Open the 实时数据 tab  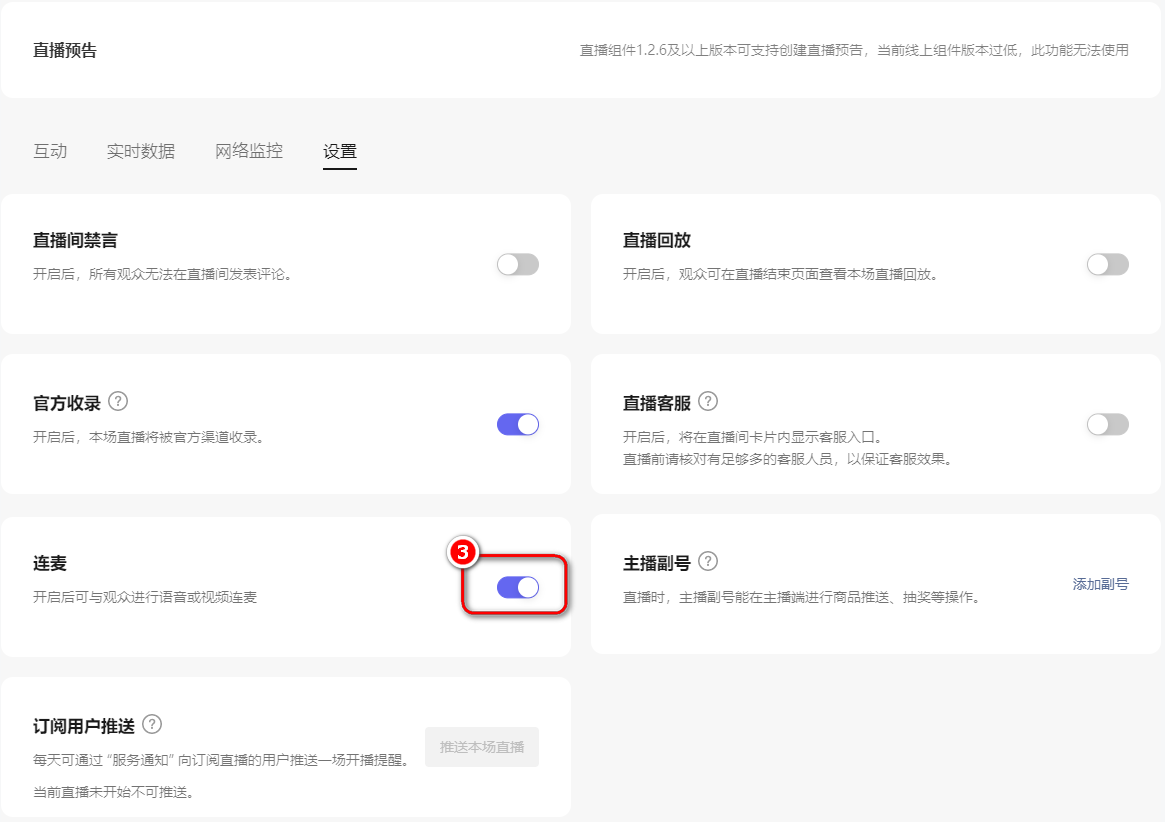tap(141, 151)
